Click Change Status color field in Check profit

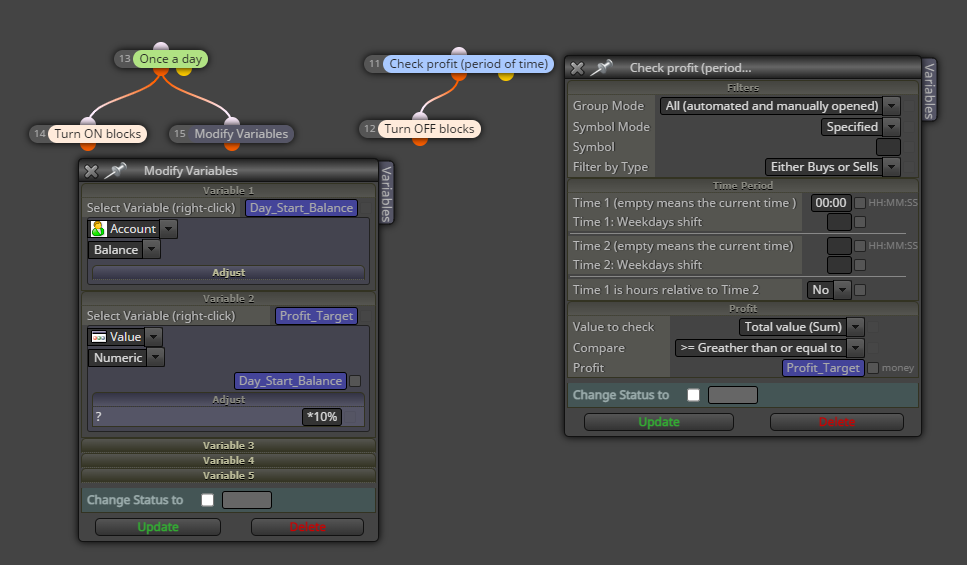tap(733, 395)
